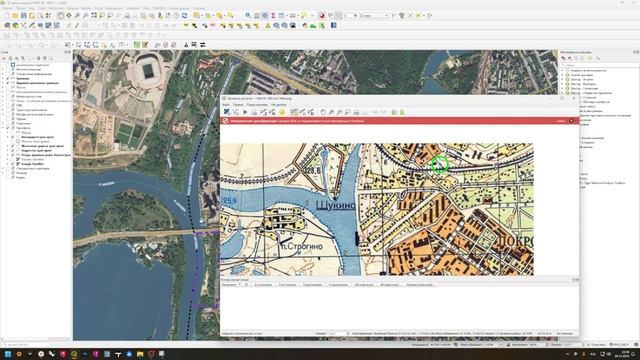Pan the Georeferencer raster canvas
The width and height of the screenshot is (640, 360).
pos(323,112)
